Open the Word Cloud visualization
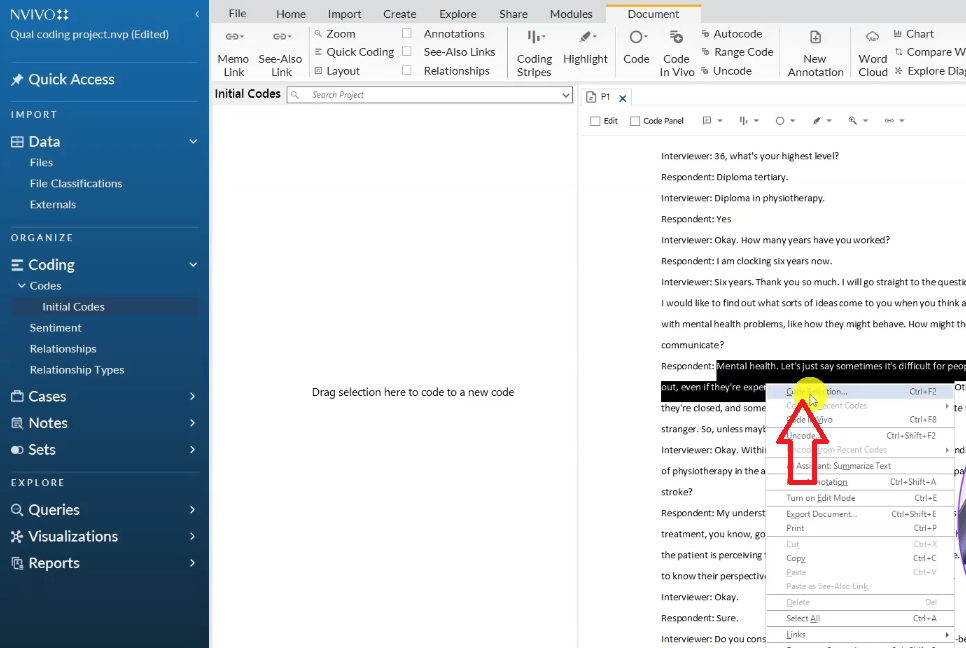 tap(872, 37)
